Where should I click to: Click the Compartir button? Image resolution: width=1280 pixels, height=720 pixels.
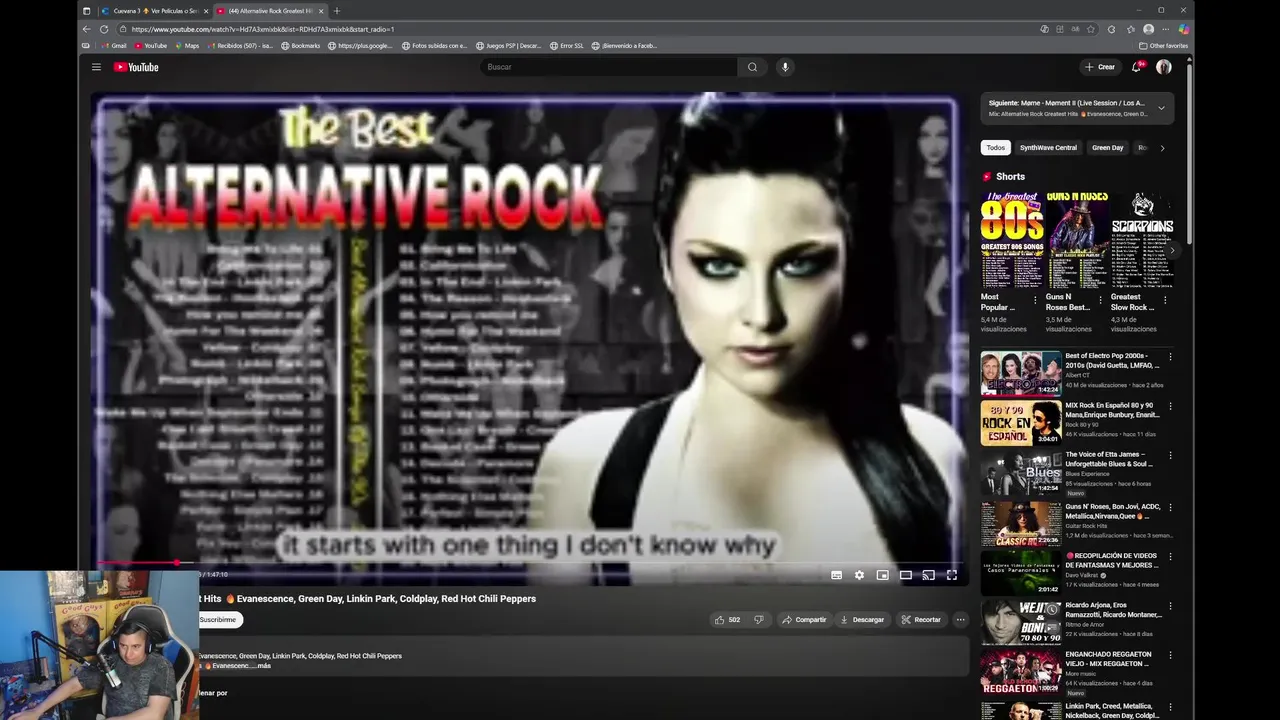click(804, 620)
